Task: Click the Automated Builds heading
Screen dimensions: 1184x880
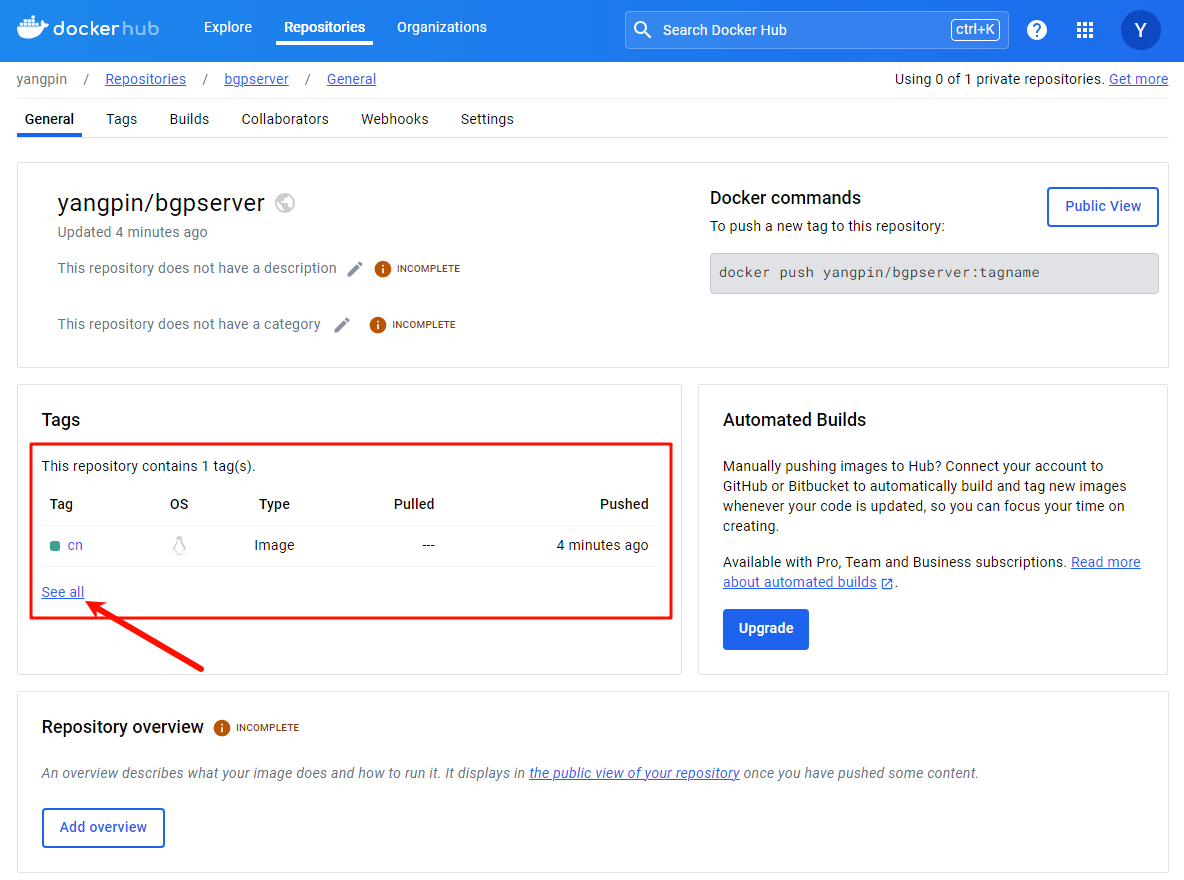Action: pos(794,420)
